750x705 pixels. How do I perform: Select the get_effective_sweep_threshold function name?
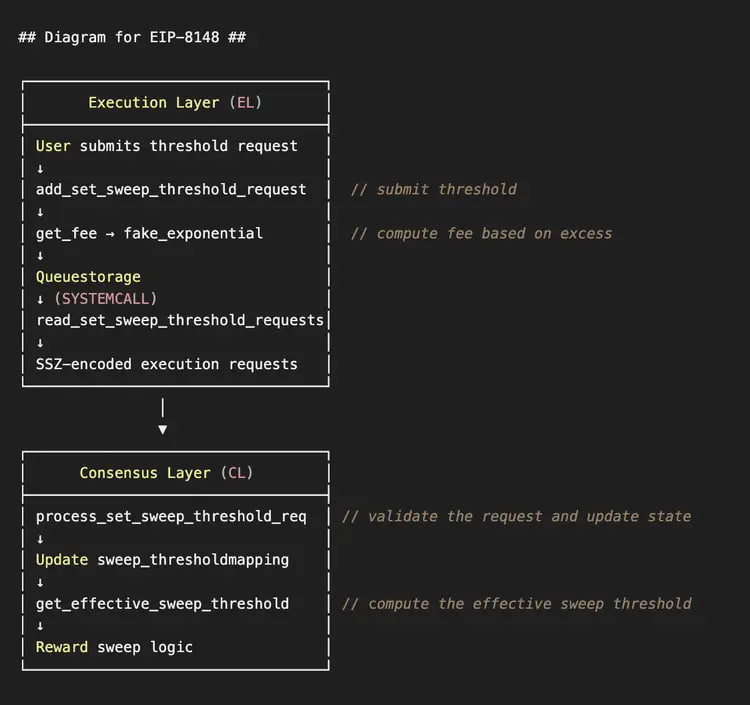tap(162, 603)
